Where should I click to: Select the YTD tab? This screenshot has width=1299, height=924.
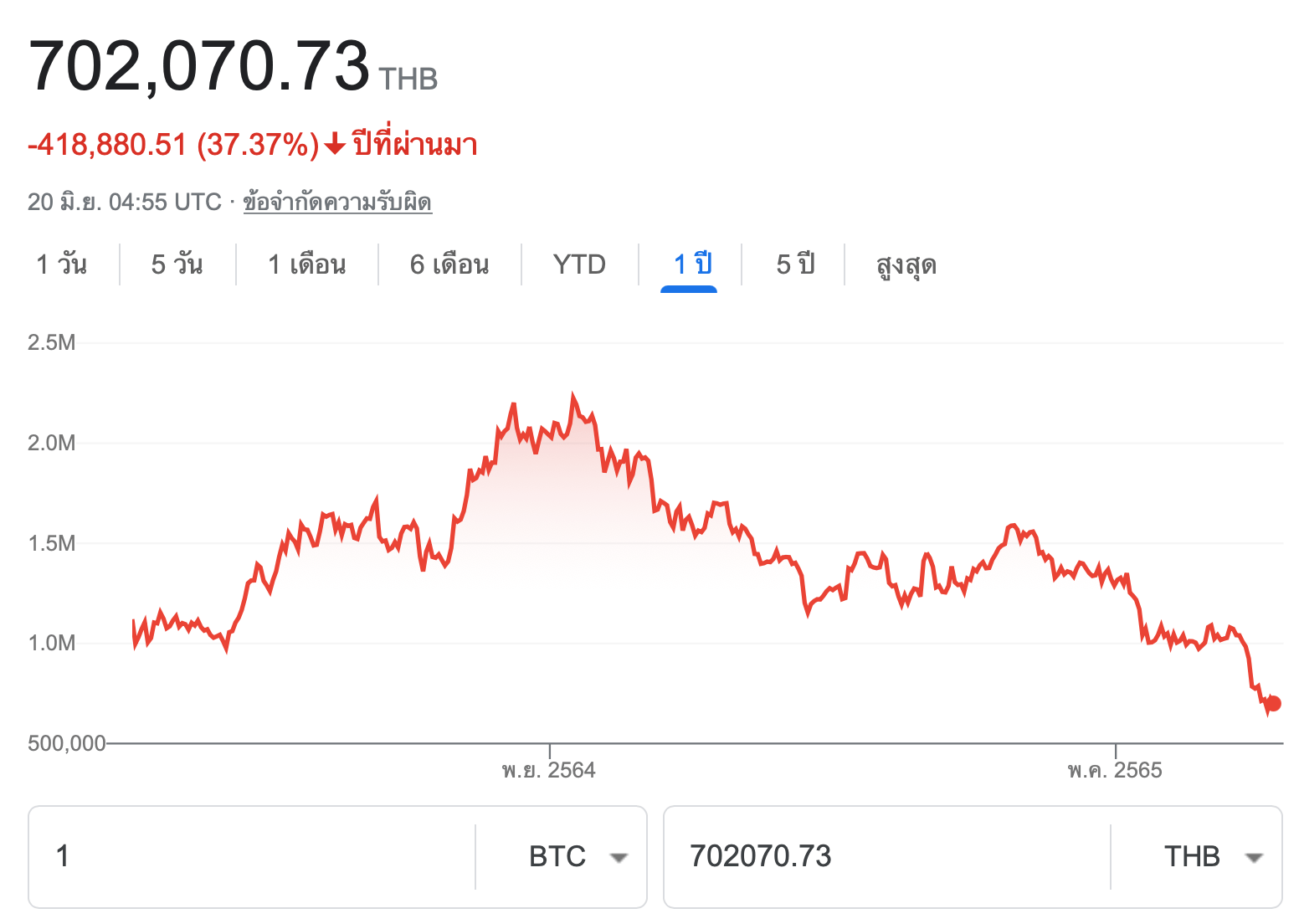[x=579, y=264]
